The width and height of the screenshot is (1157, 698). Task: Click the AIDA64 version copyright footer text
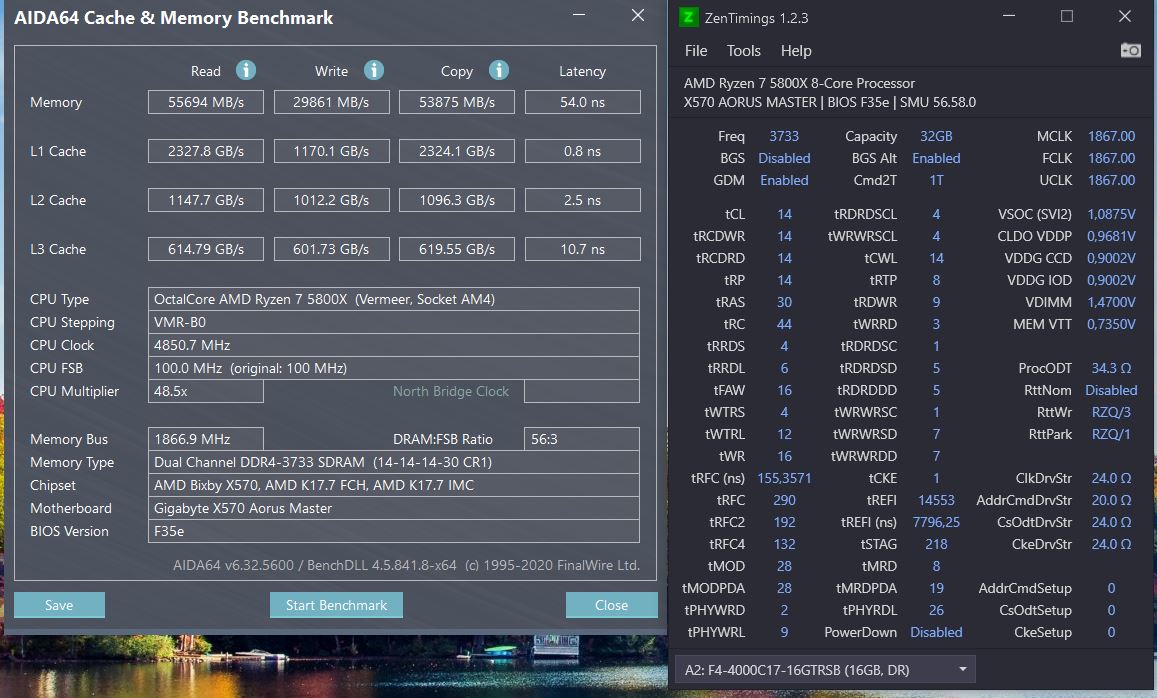(x=406, y=565)
